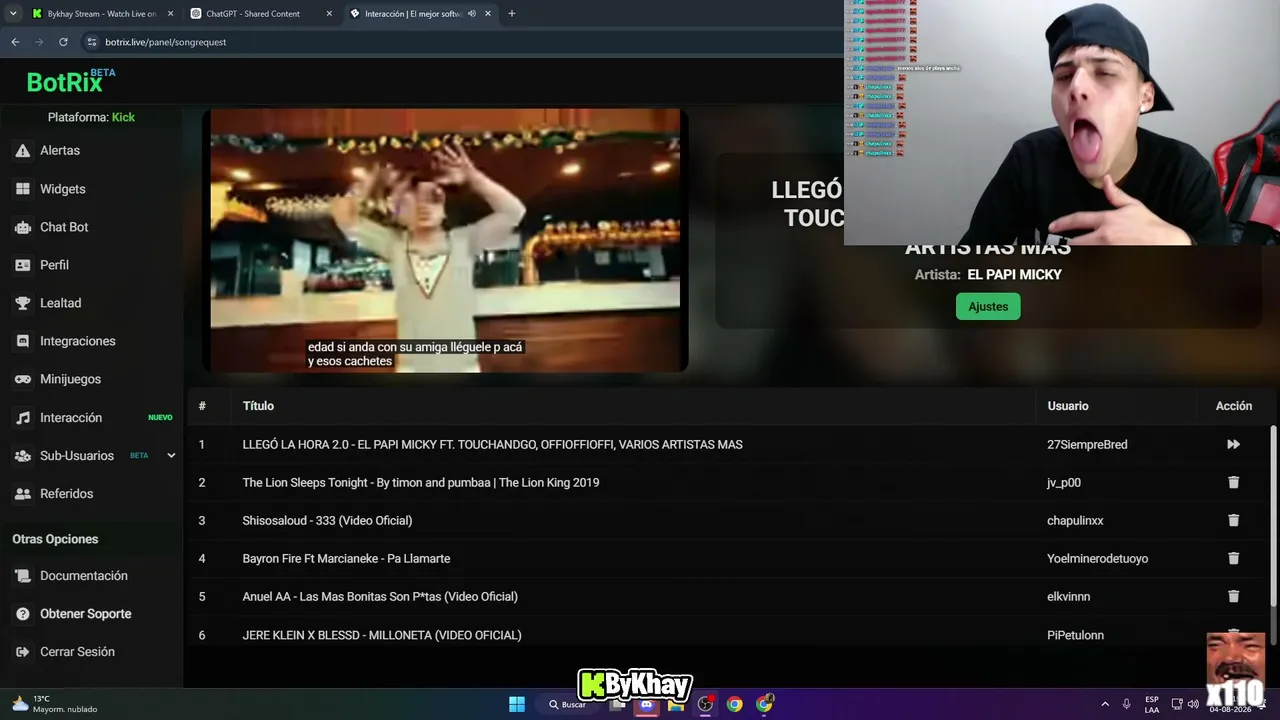
Task: Click the 'Título' column header
Action: 258,406
